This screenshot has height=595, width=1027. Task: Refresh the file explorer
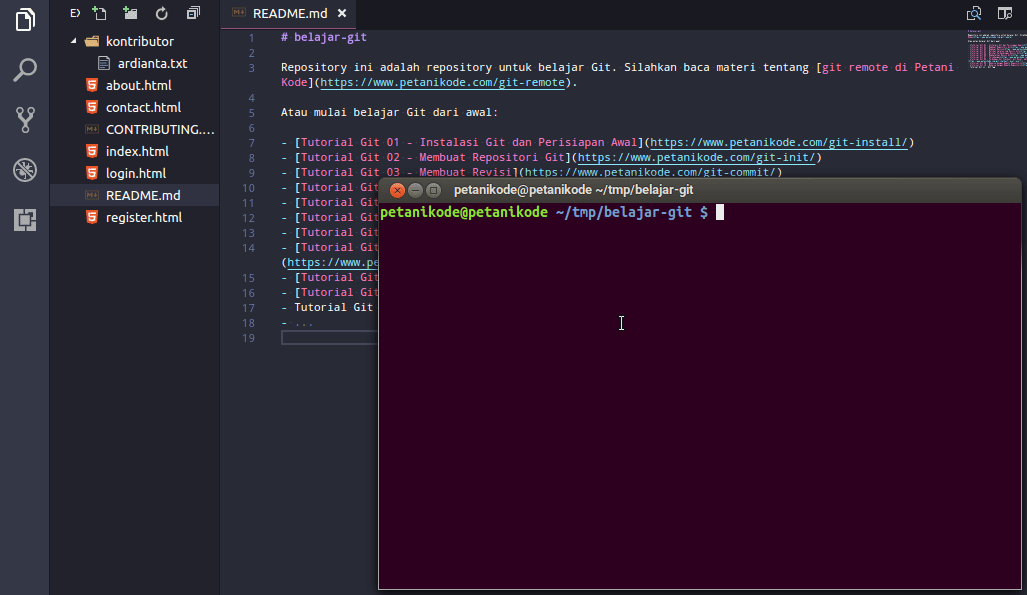click(161, 13)
